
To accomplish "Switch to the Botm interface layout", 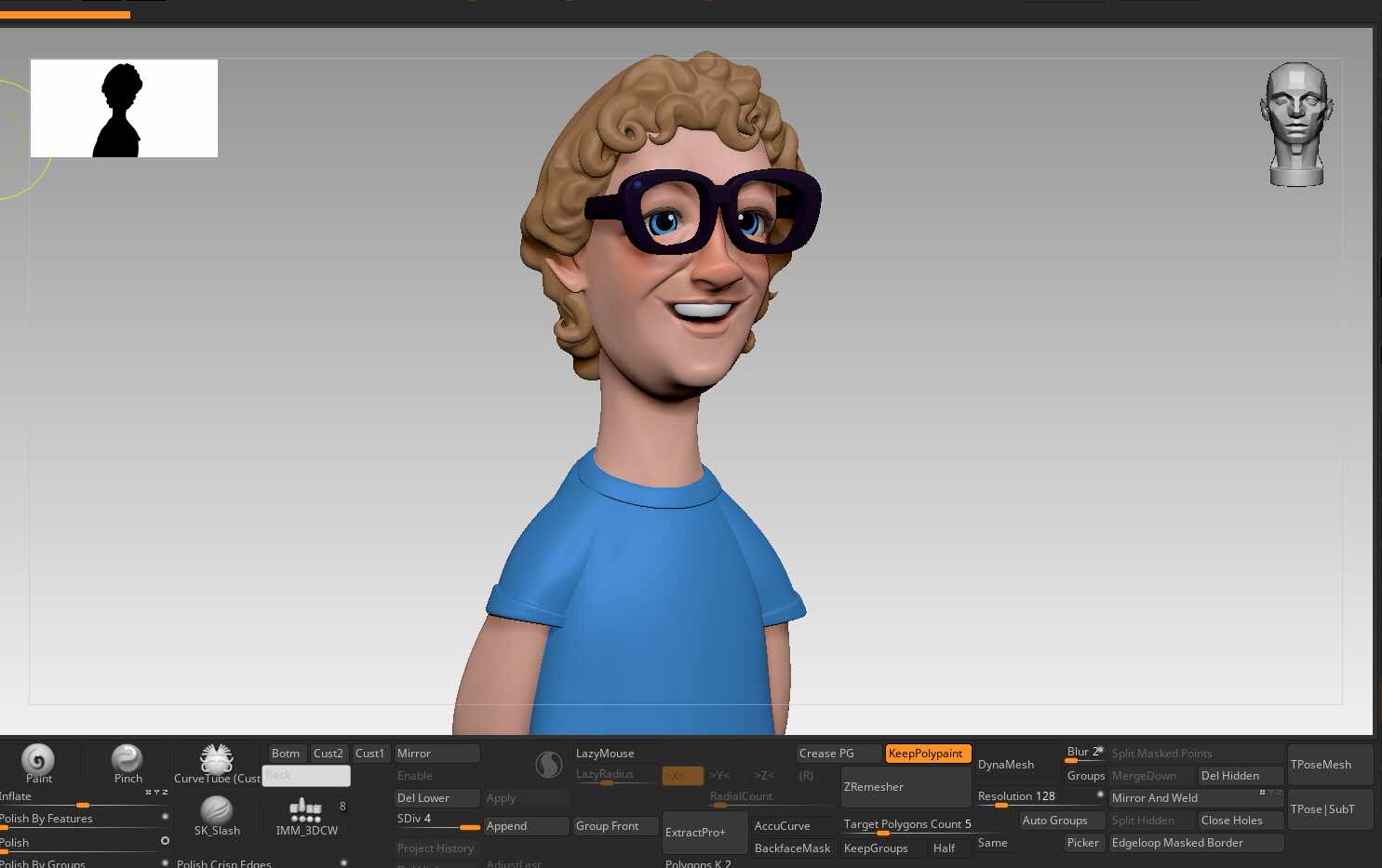I will (x=286, y=754).
